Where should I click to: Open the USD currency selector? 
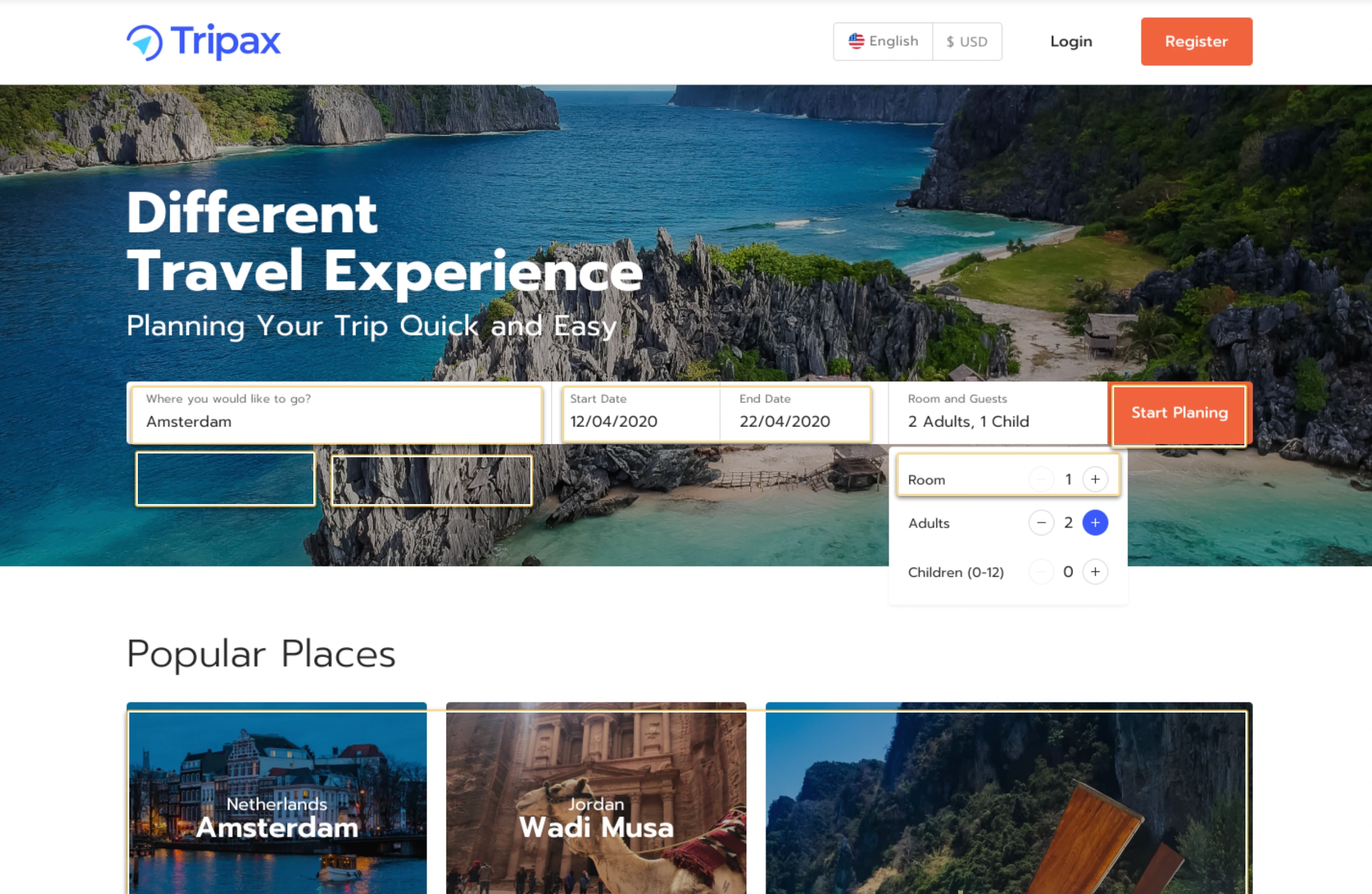[x=967, y=41]
